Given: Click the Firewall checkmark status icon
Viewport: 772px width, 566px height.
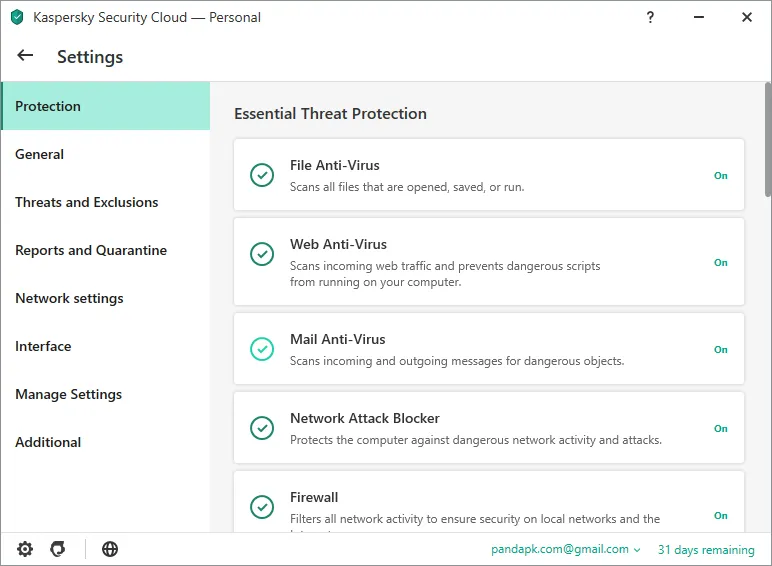Looking at the screenshot, I should (x=262, y=507).
